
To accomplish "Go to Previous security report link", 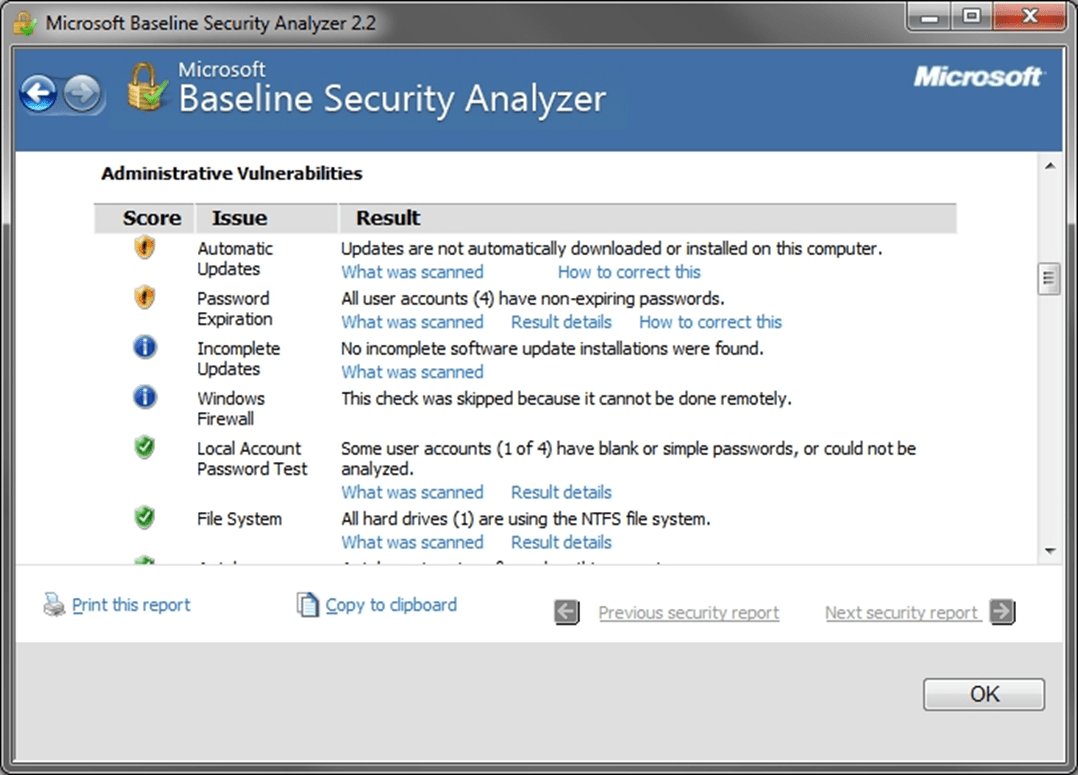I will pyautogui.click(x=689, y=613).
